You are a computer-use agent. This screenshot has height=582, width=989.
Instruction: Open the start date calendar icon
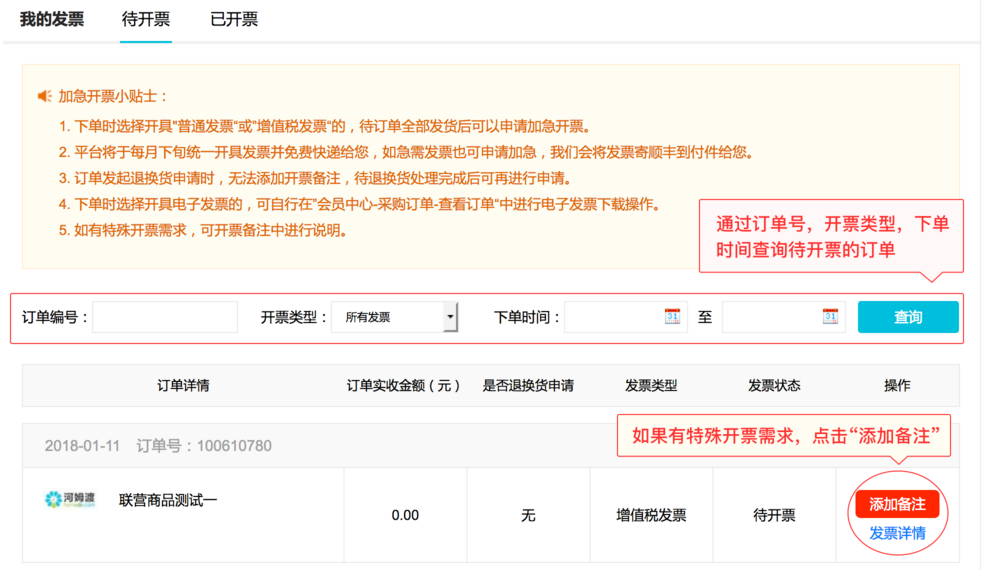[672, 316]
